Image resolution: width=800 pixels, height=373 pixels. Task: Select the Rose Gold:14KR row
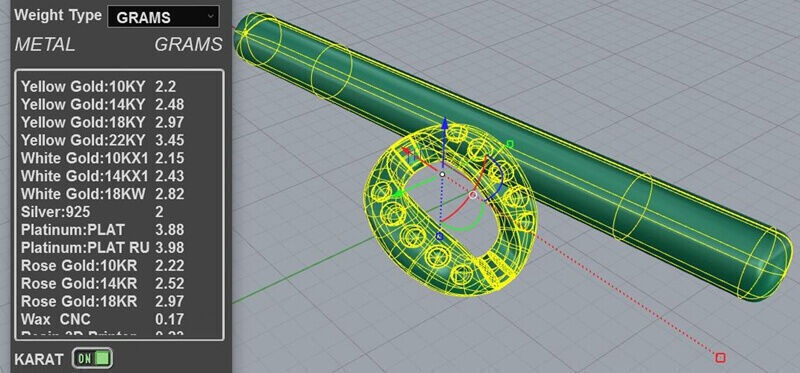(x=119, y=284)
